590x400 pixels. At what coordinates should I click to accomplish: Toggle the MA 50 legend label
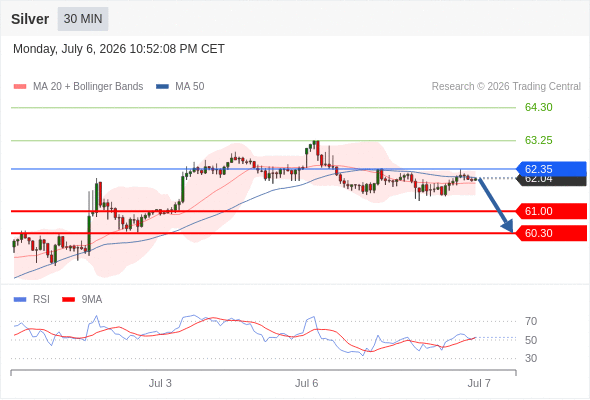pyautogui.click(x=190, y=87)
